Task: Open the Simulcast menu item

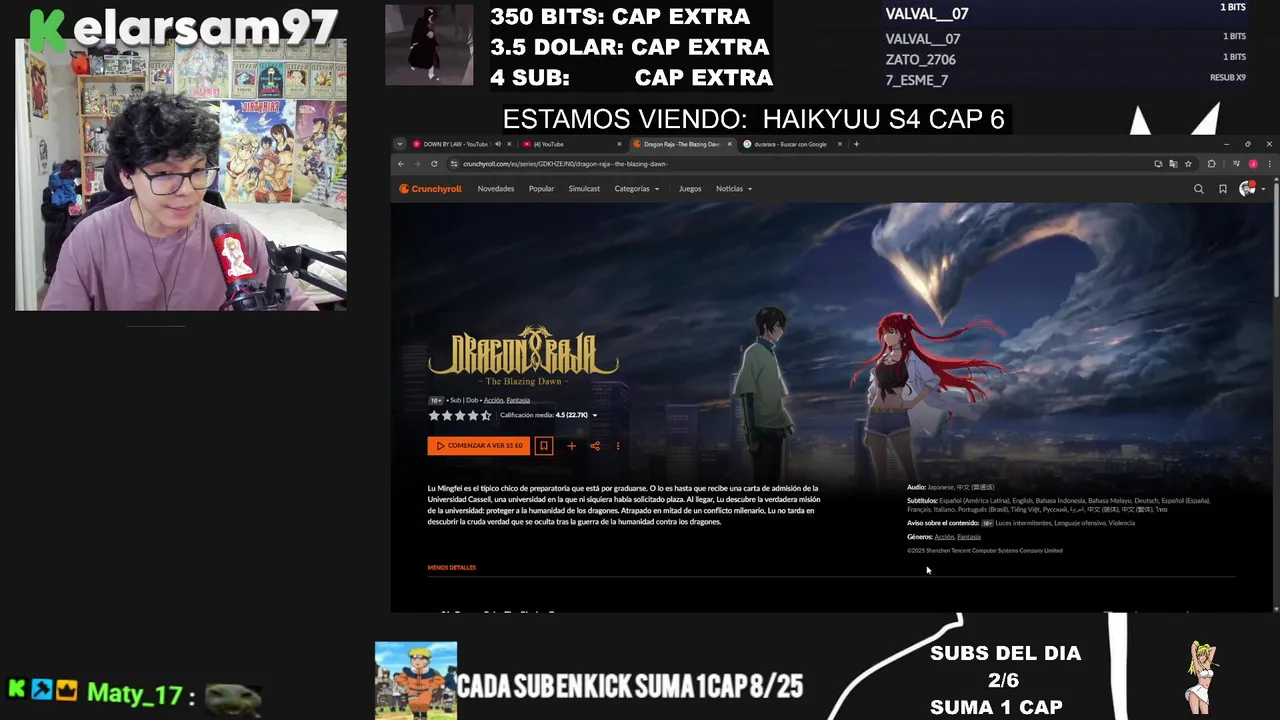Action: click(584, 189)
